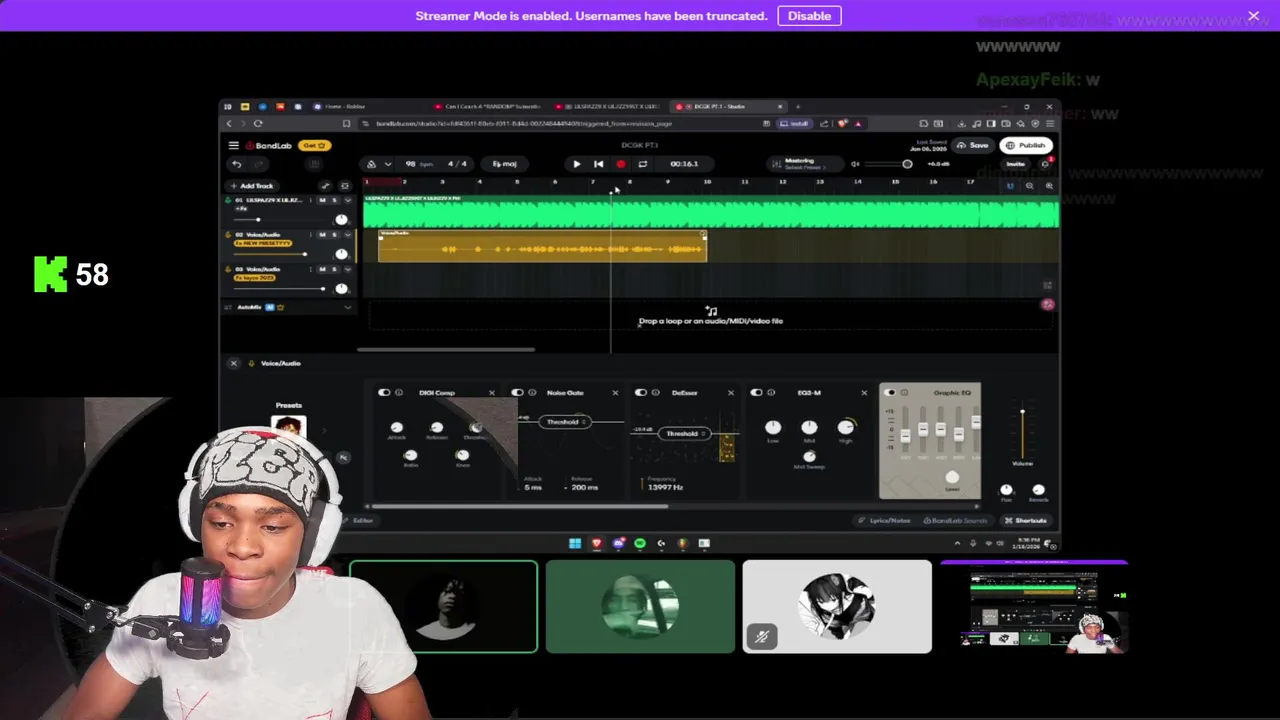The height and width of the screenshot is (720, 1280).
Task: Remove the EQ3-M effect
Action: [866, 392]
